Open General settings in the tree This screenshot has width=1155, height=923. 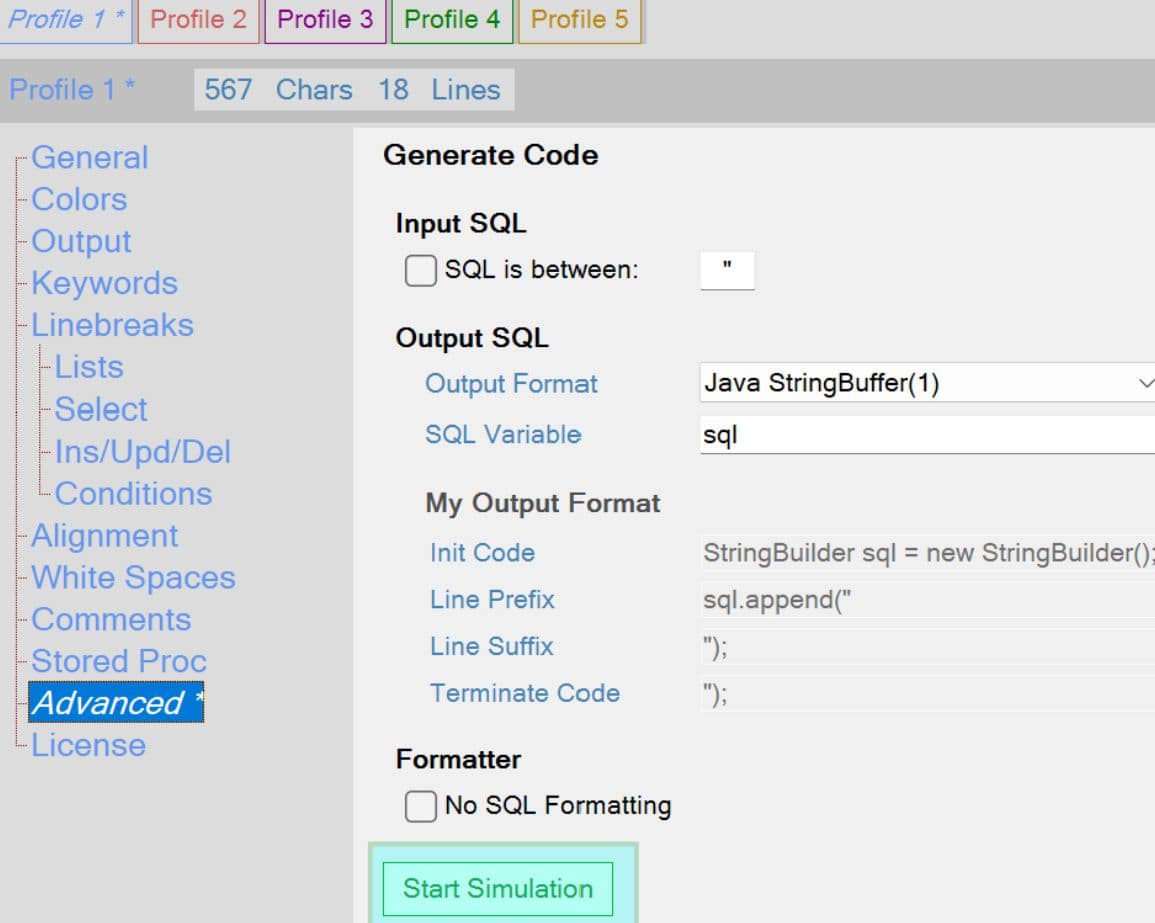[x=89, y=158]
